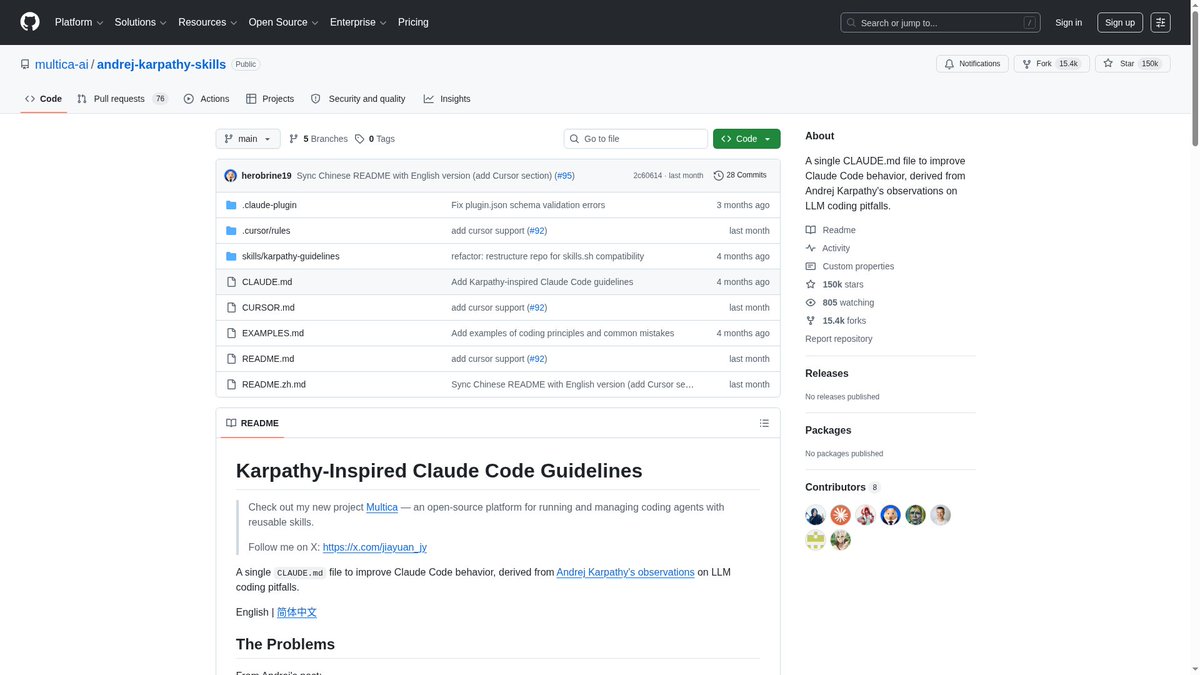Viewport: 1200px width, 675px height.
Task: Click the Notifications bell button
Action: pos(972,64)
